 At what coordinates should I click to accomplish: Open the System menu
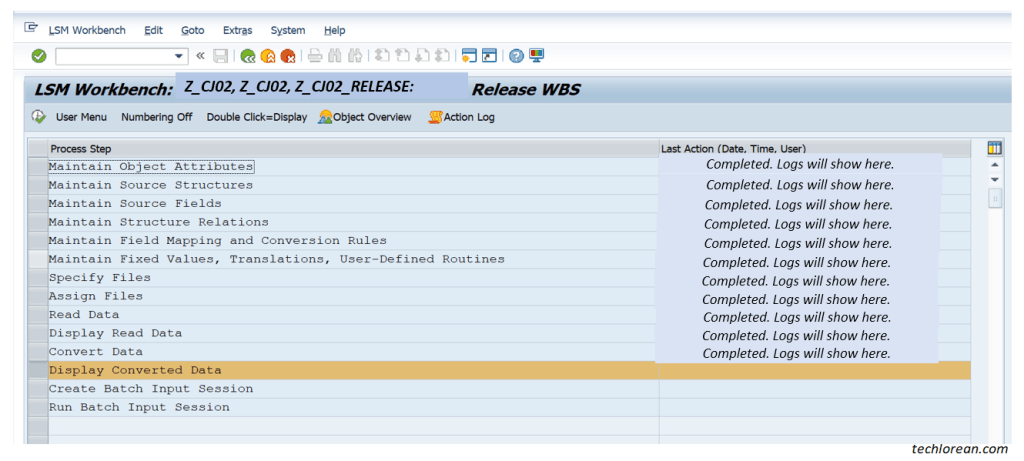(x=288, y=31)
